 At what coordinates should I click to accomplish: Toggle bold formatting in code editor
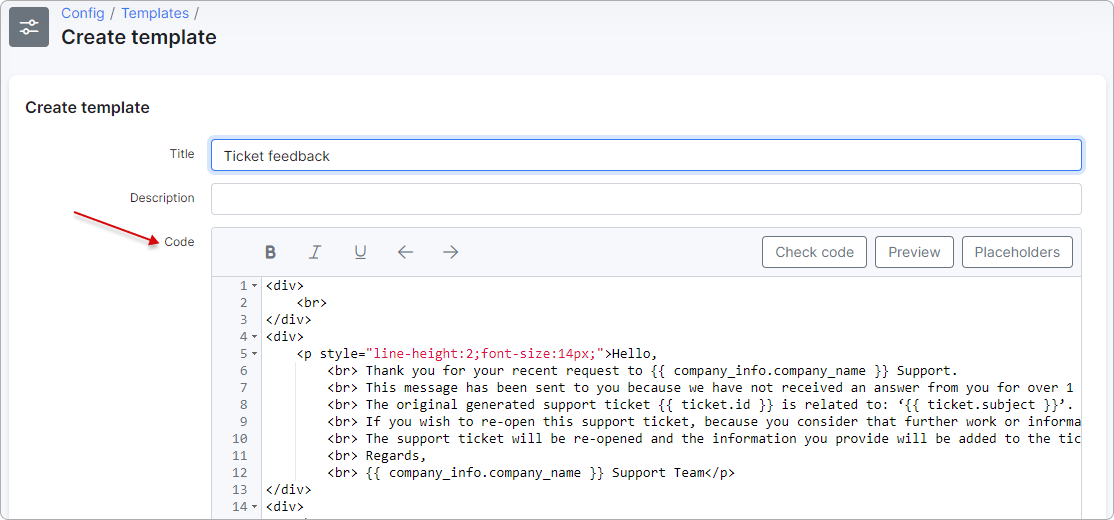tap(270, 252)
